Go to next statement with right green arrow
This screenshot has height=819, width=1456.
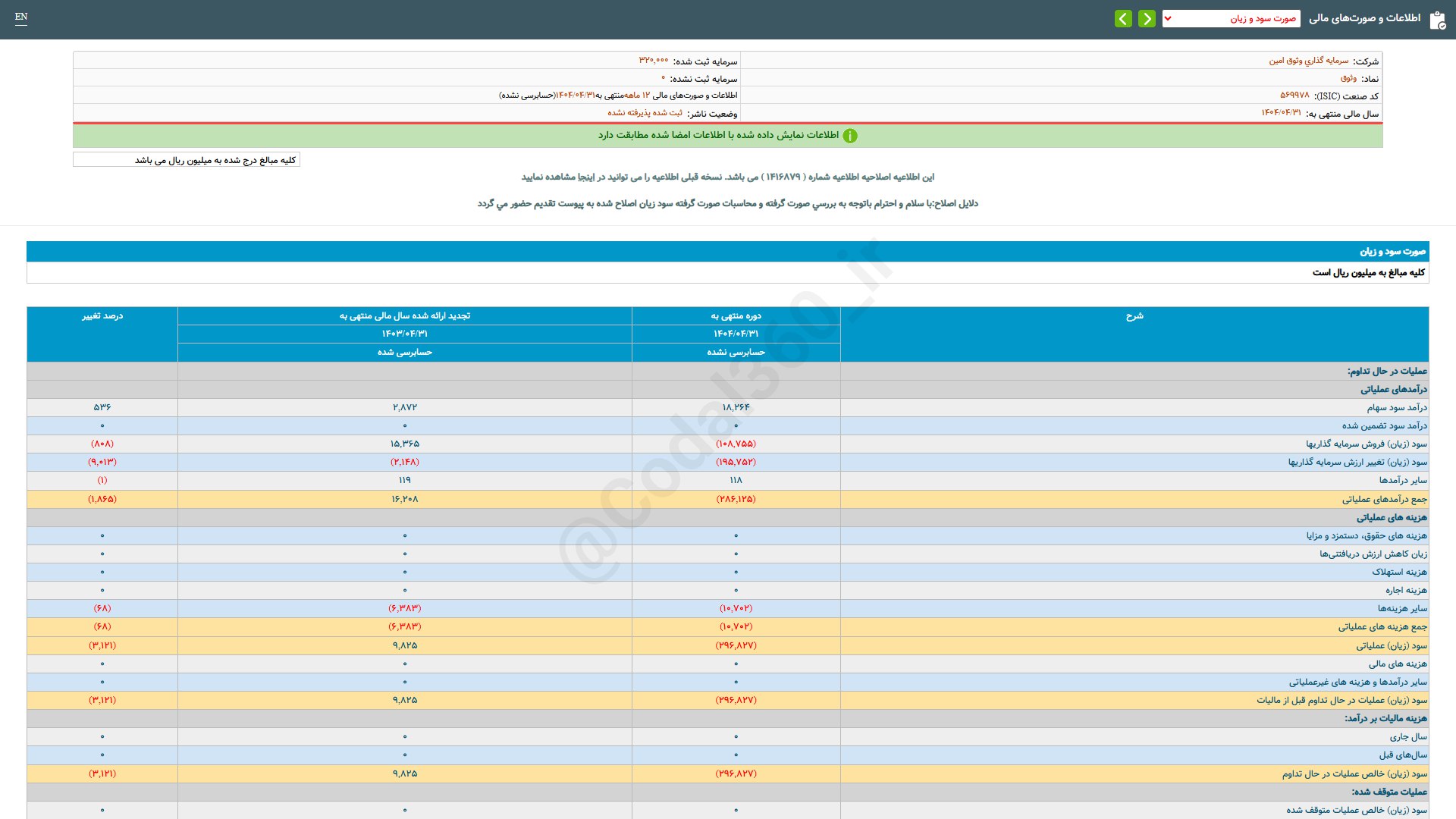coord(1147,18)
